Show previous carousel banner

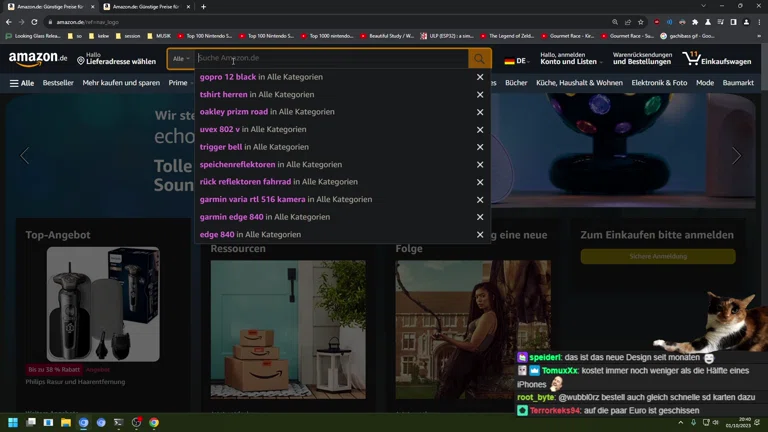pos(24,156)
